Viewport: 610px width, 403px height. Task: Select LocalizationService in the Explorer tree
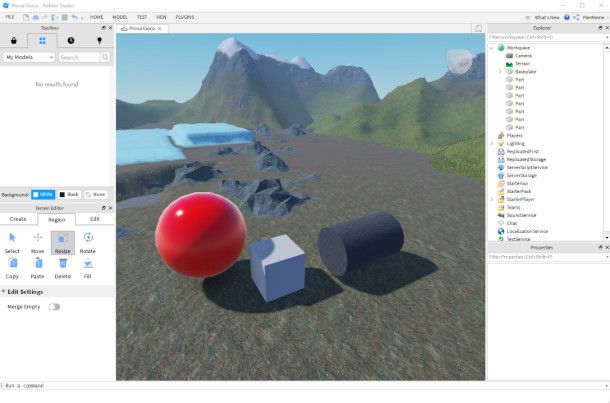(x=527, y=231)
